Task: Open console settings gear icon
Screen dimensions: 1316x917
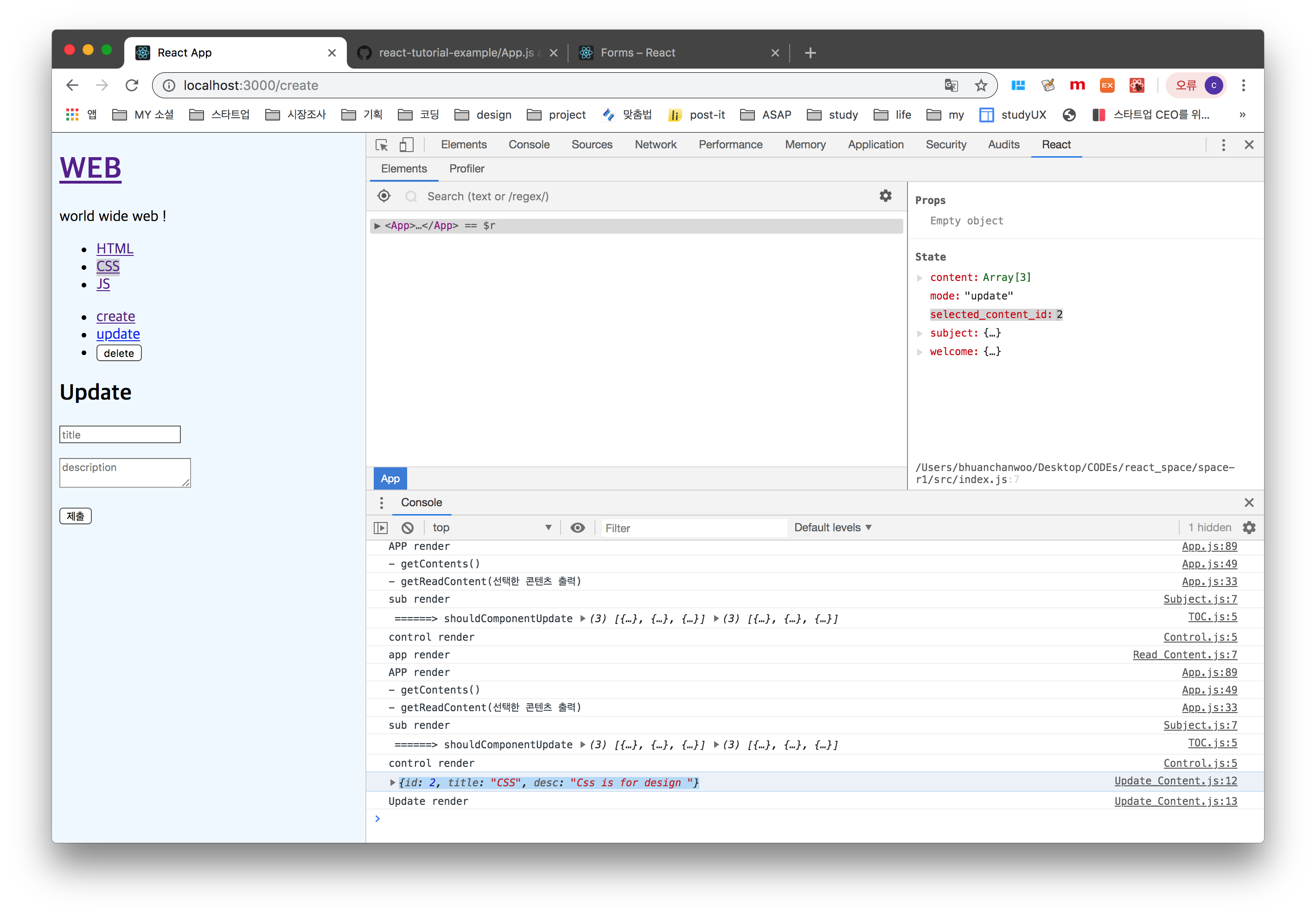Action: 1249,528
